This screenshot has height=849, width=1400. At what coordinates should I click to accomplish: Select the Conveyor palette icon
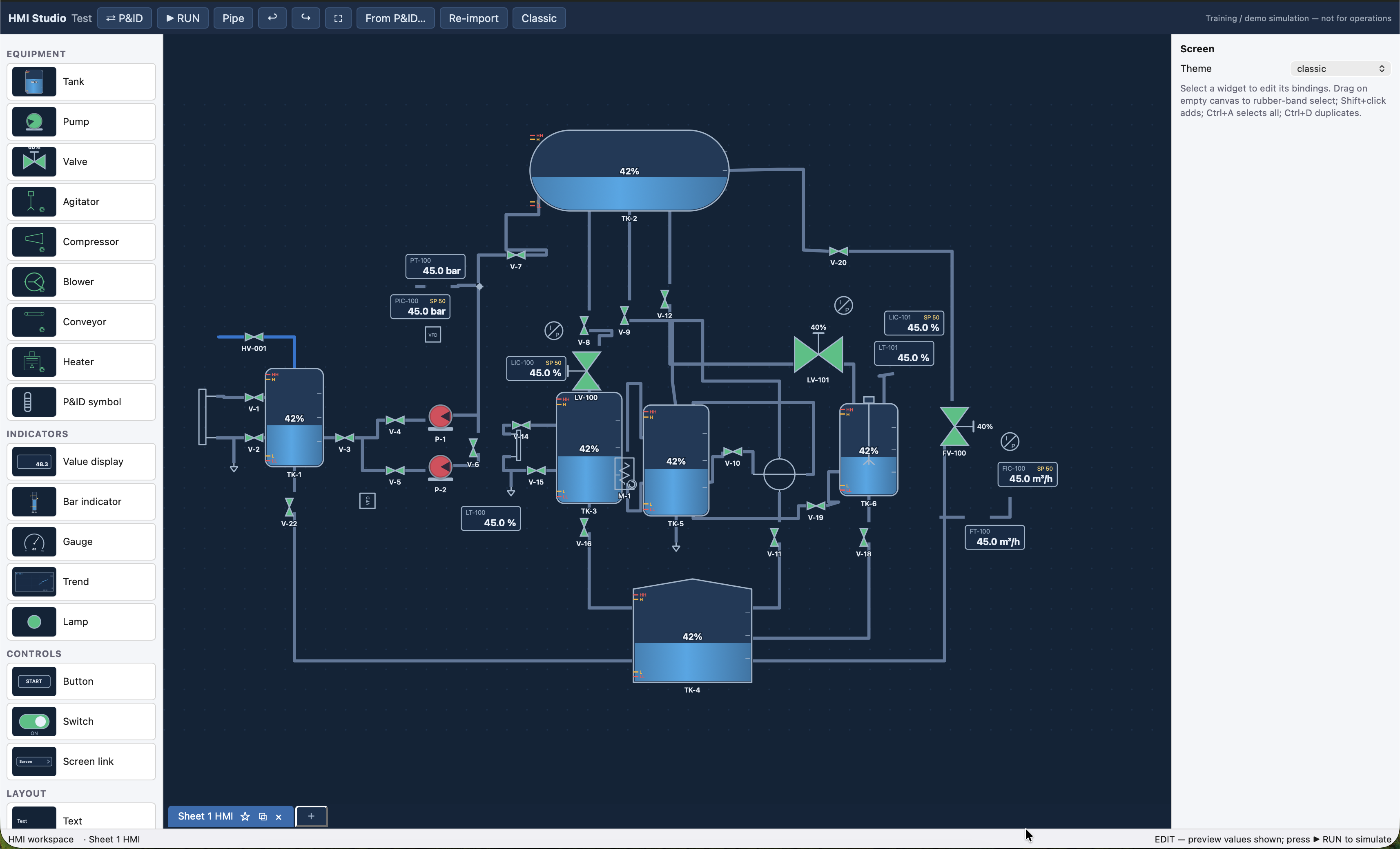[x=34, y=322]
